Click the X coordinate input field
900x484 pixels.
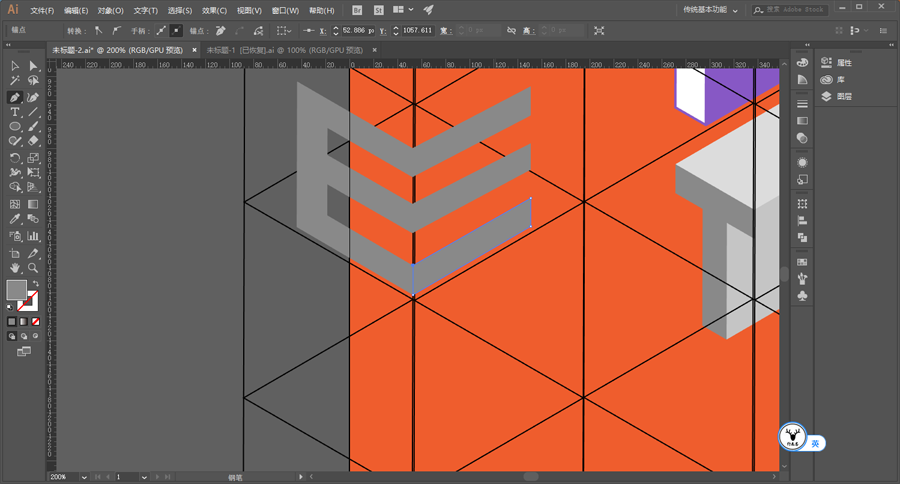pos(358,30)
